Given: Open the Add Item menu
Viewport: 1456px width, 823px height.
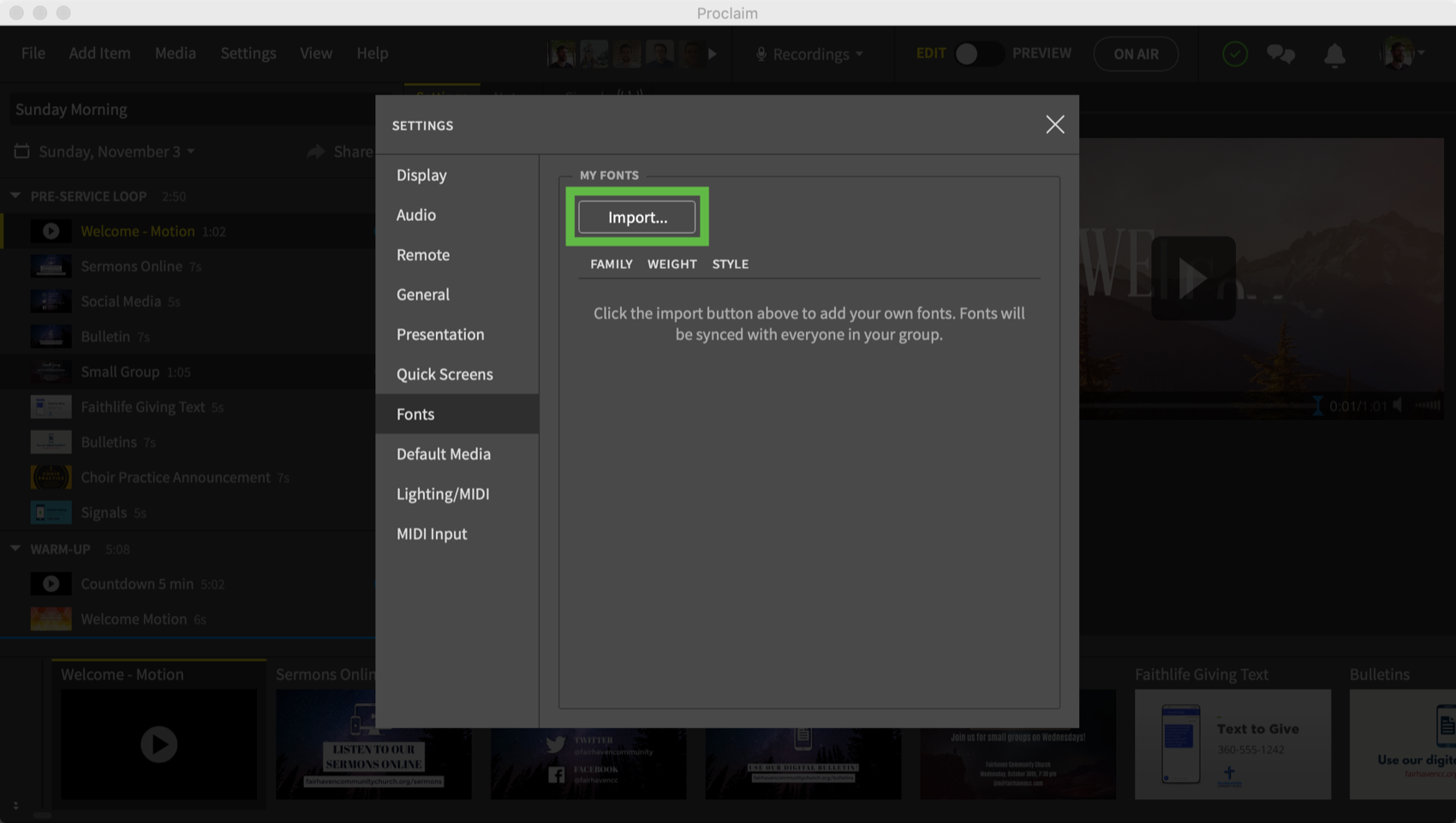Looking at the screenshot, I should click(x=99, y=53).
